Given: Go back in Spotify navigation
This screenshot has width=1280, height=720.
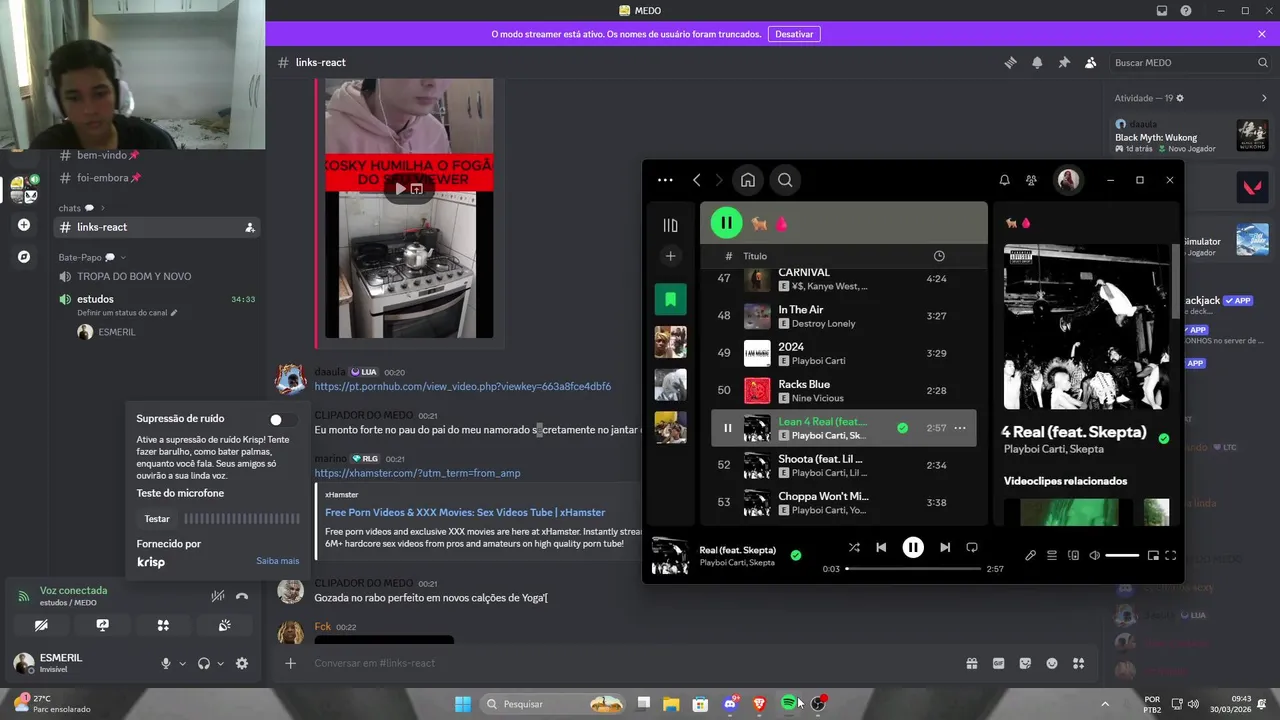Looking at the screenshot, I should tap(697, 180).
